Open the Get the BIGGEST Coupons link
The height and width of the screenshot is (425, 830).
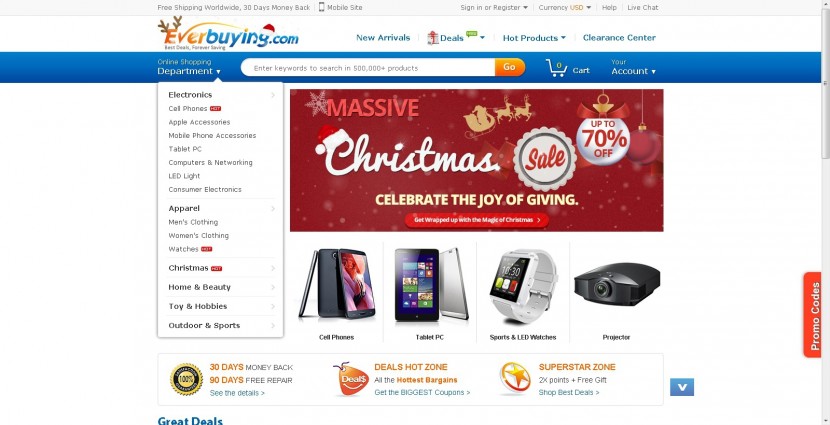tap(422, 393)
